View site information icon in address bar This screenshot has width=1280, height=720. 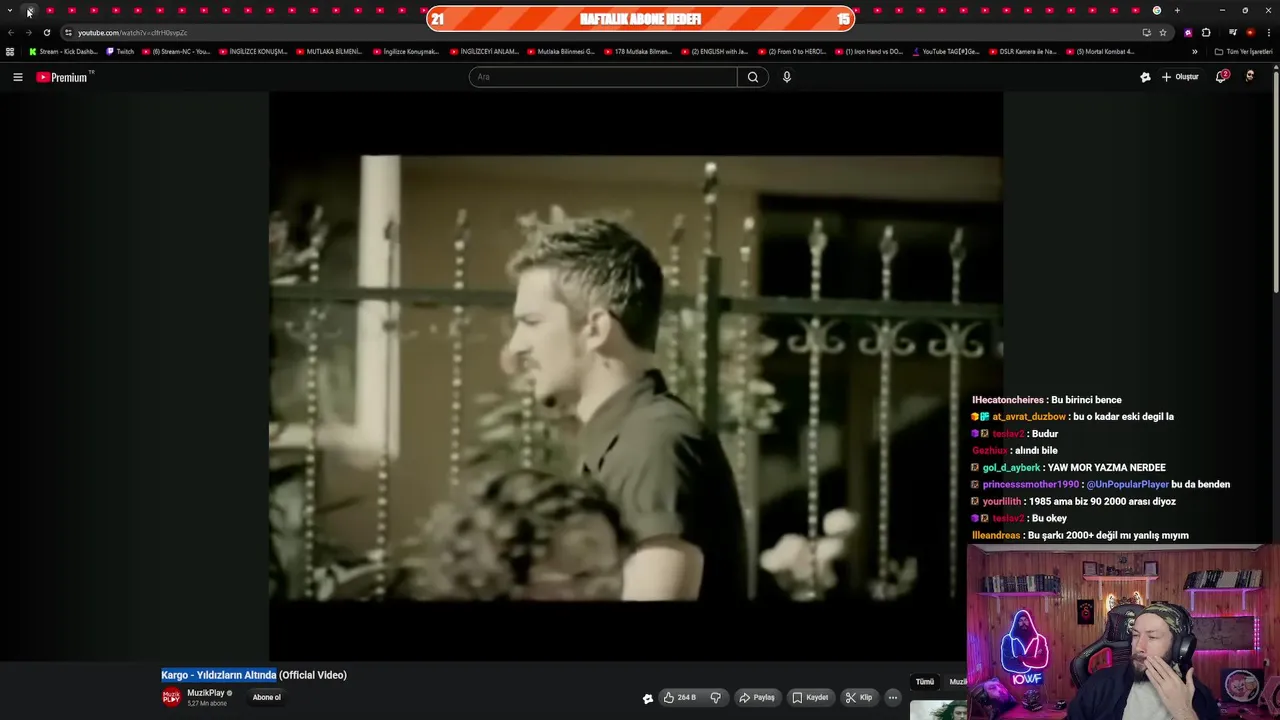pyautogui.click(x=68, y=32)
